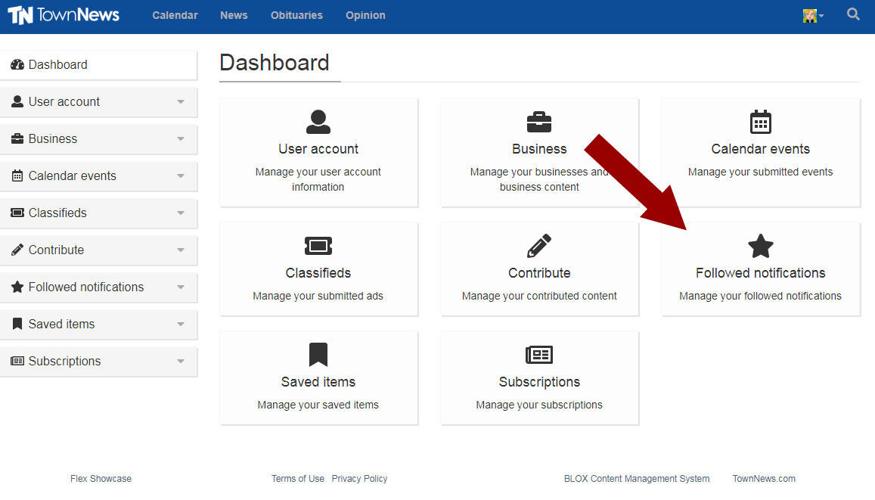Open the Followed notifications card title
This screenshot has width=875, height=500.
(760, 273)
